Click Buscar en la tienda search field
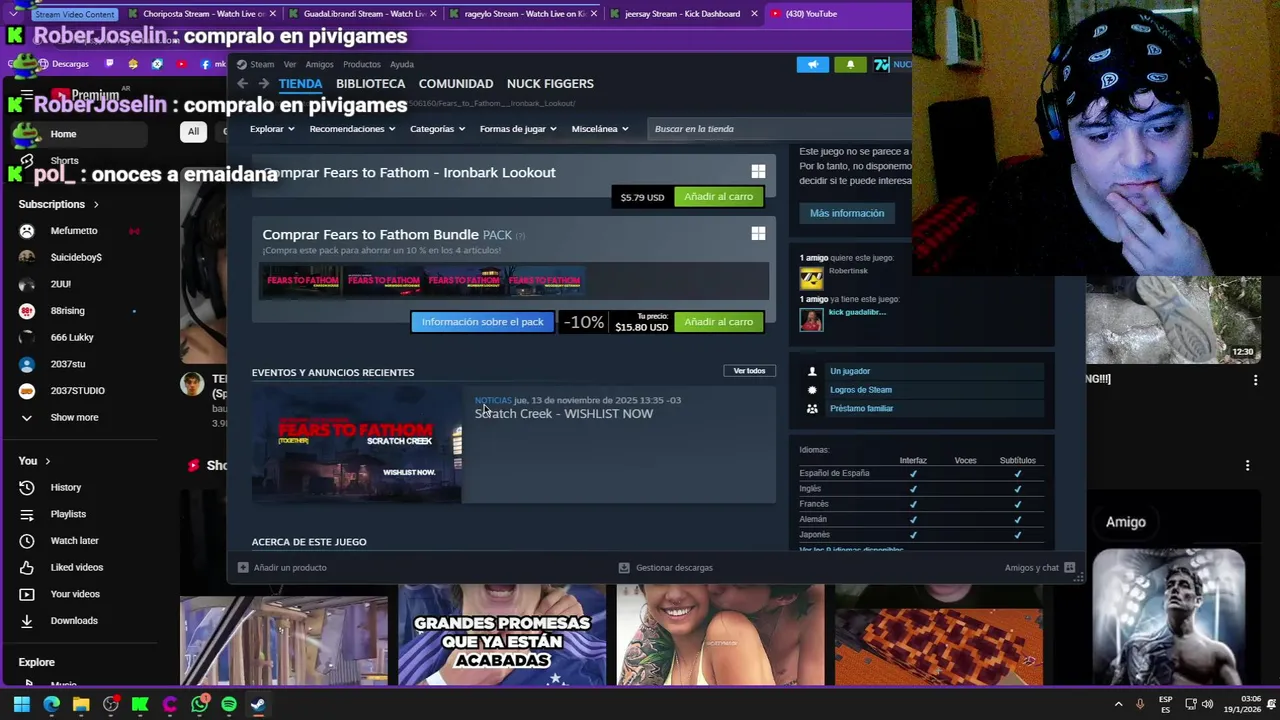The height and width of the screenshot is (720, 1280). click(780, 129)
